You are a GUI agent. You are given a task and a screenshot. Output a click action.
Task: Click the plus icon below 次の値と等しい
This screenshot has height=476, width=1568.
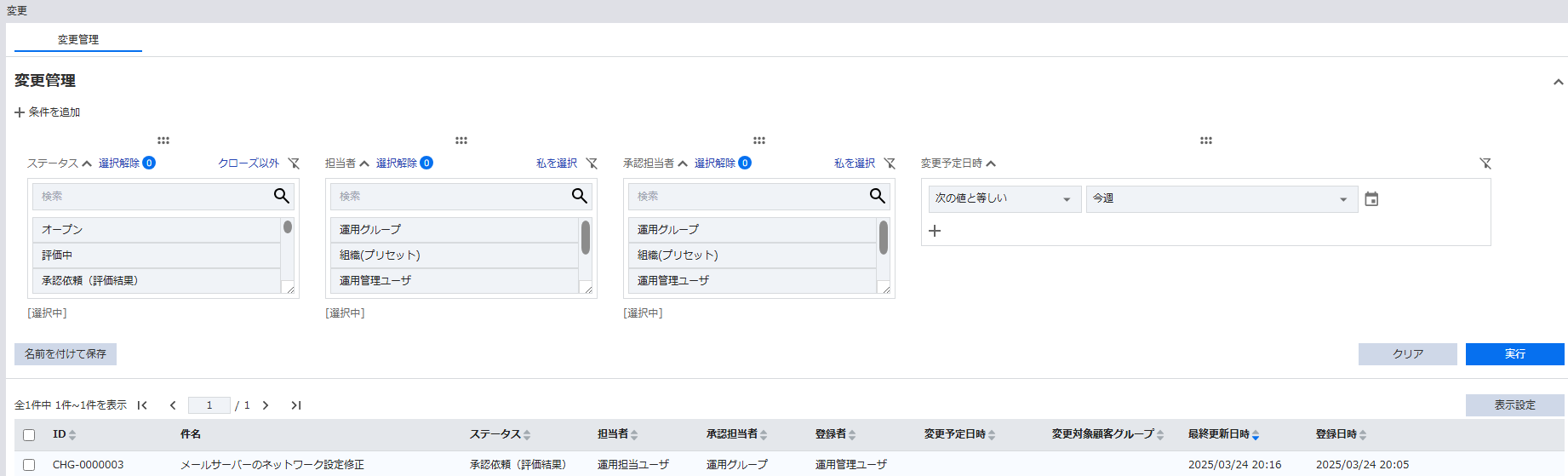point(935,231)
